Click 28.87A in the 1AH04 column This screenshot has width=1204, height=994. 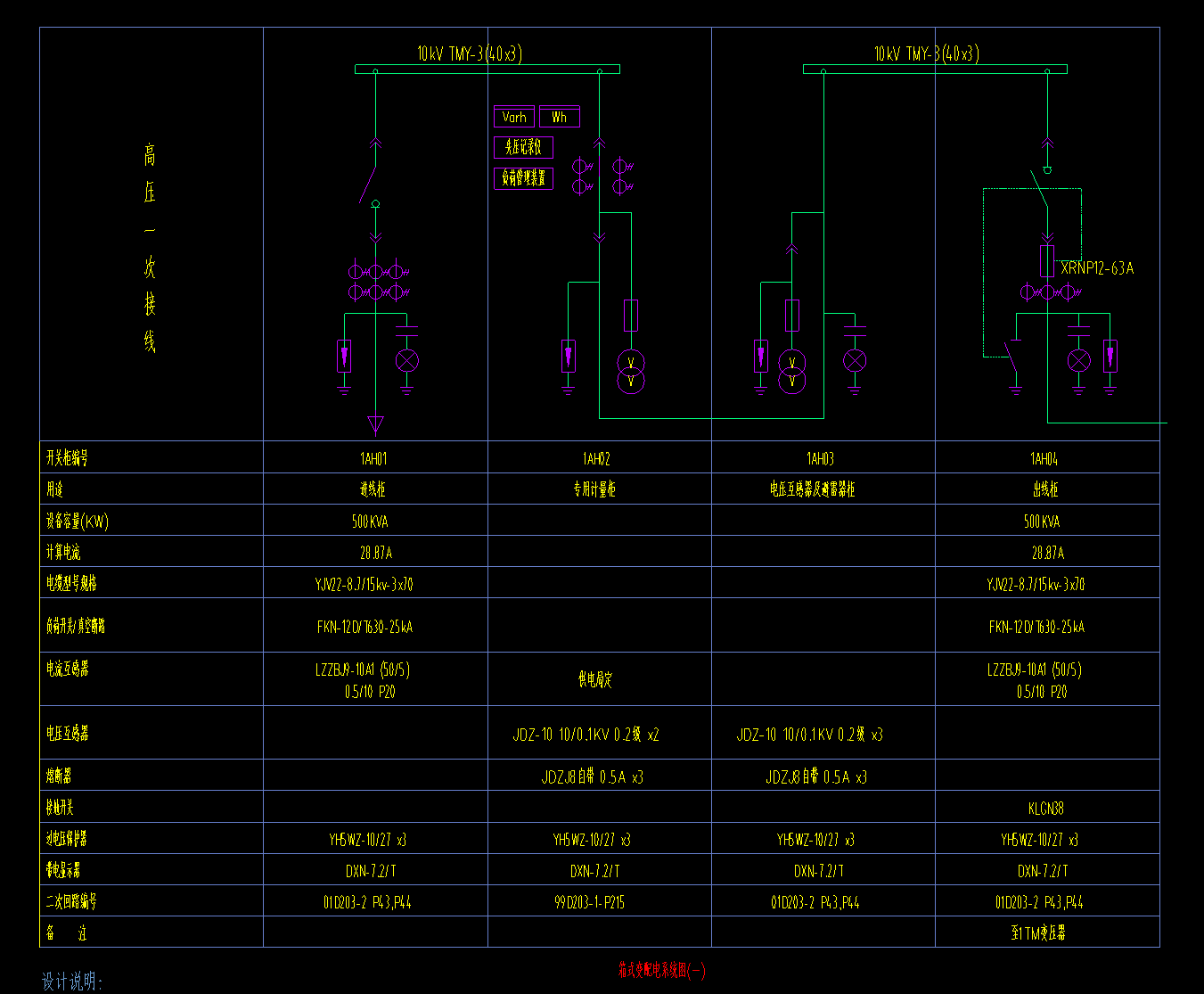(1048, 554)
